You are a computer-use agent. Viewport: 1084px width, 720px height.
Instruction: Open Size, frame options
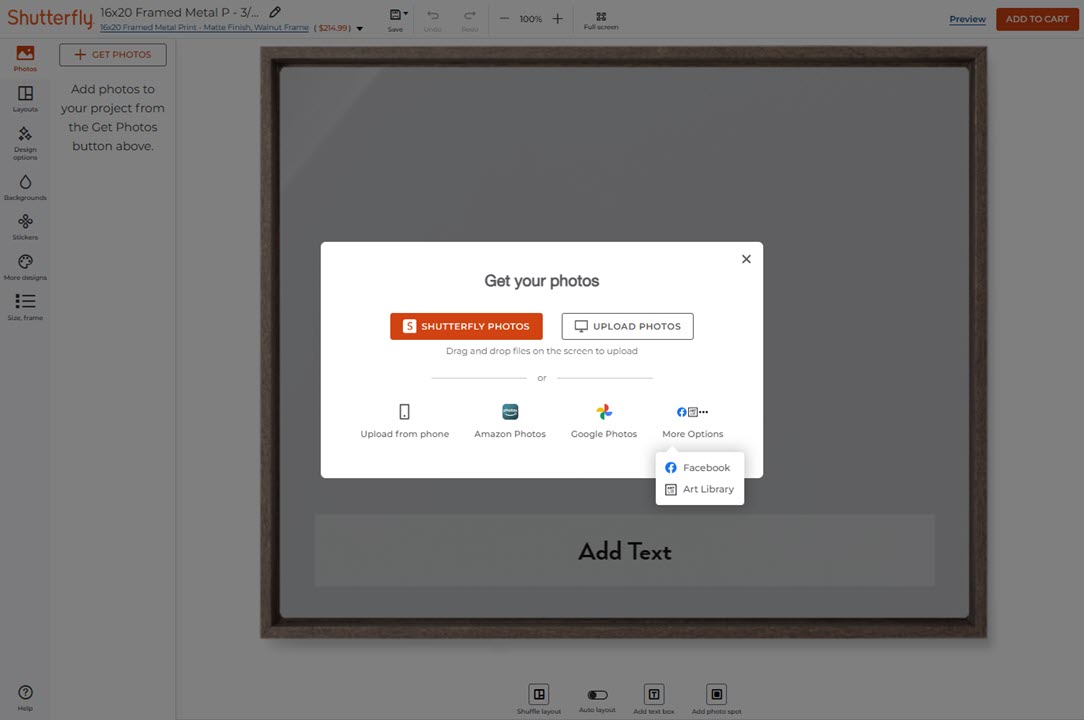(25, 307)
